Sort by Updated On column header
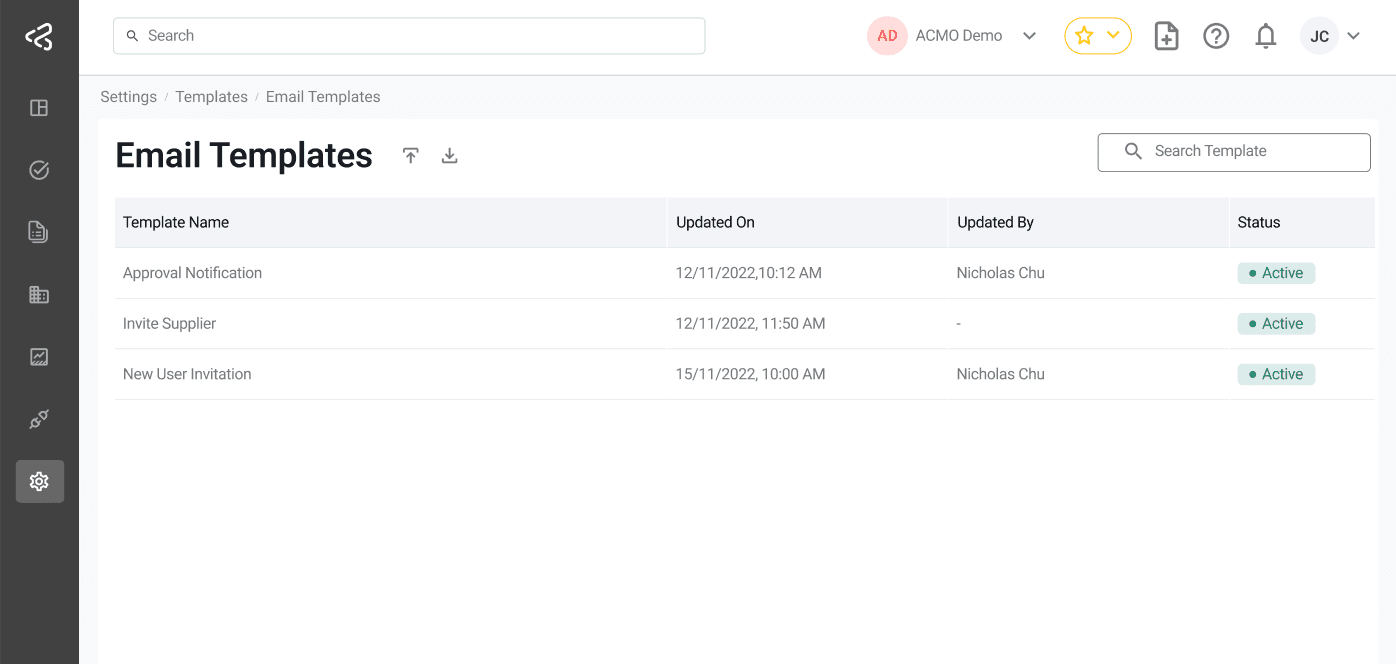This screenshot has width=1396, height=664. 715,222
